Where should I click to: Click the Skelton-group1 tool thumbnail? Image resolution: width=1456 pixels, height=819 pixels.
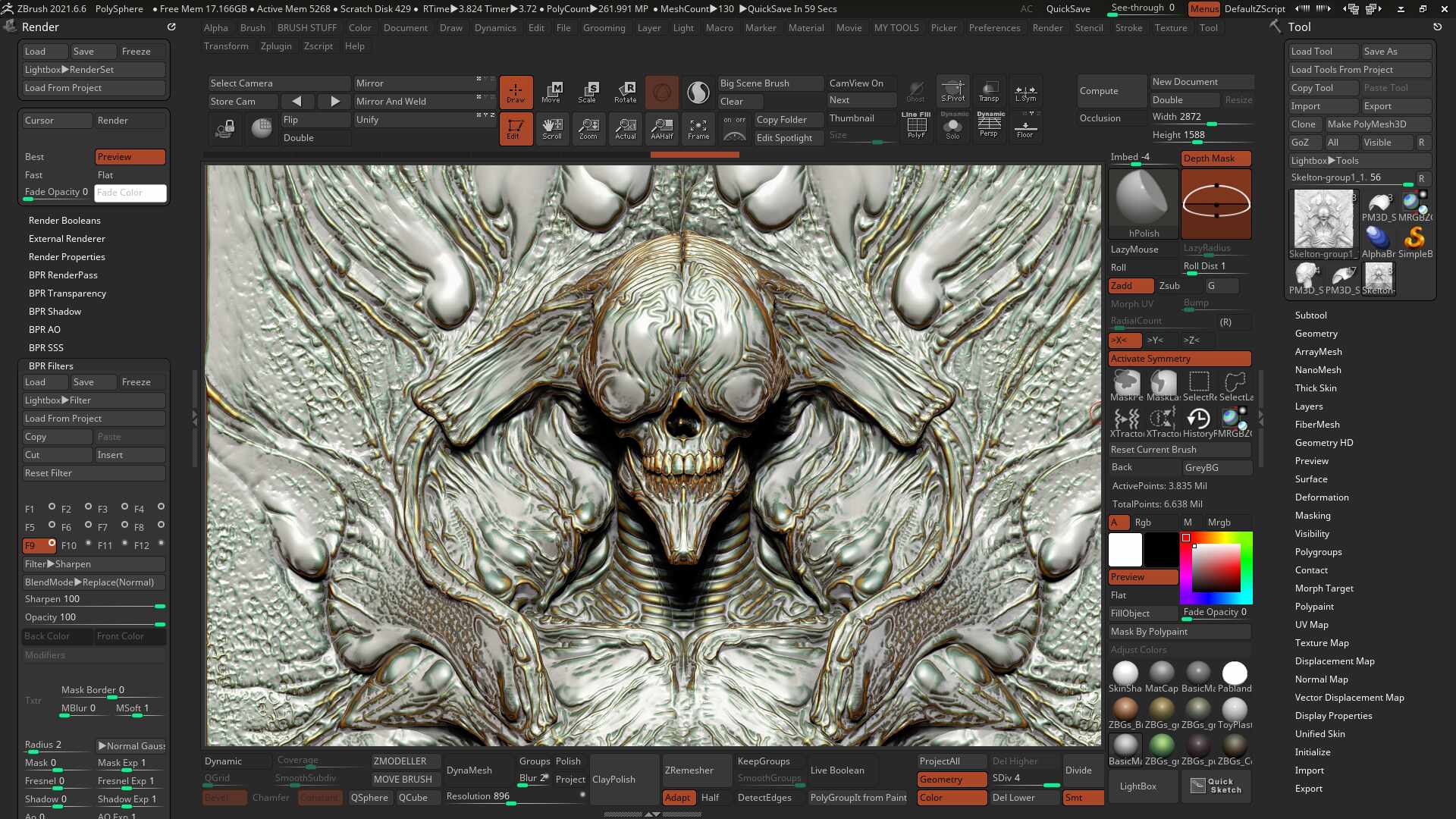coord(1323,223)
